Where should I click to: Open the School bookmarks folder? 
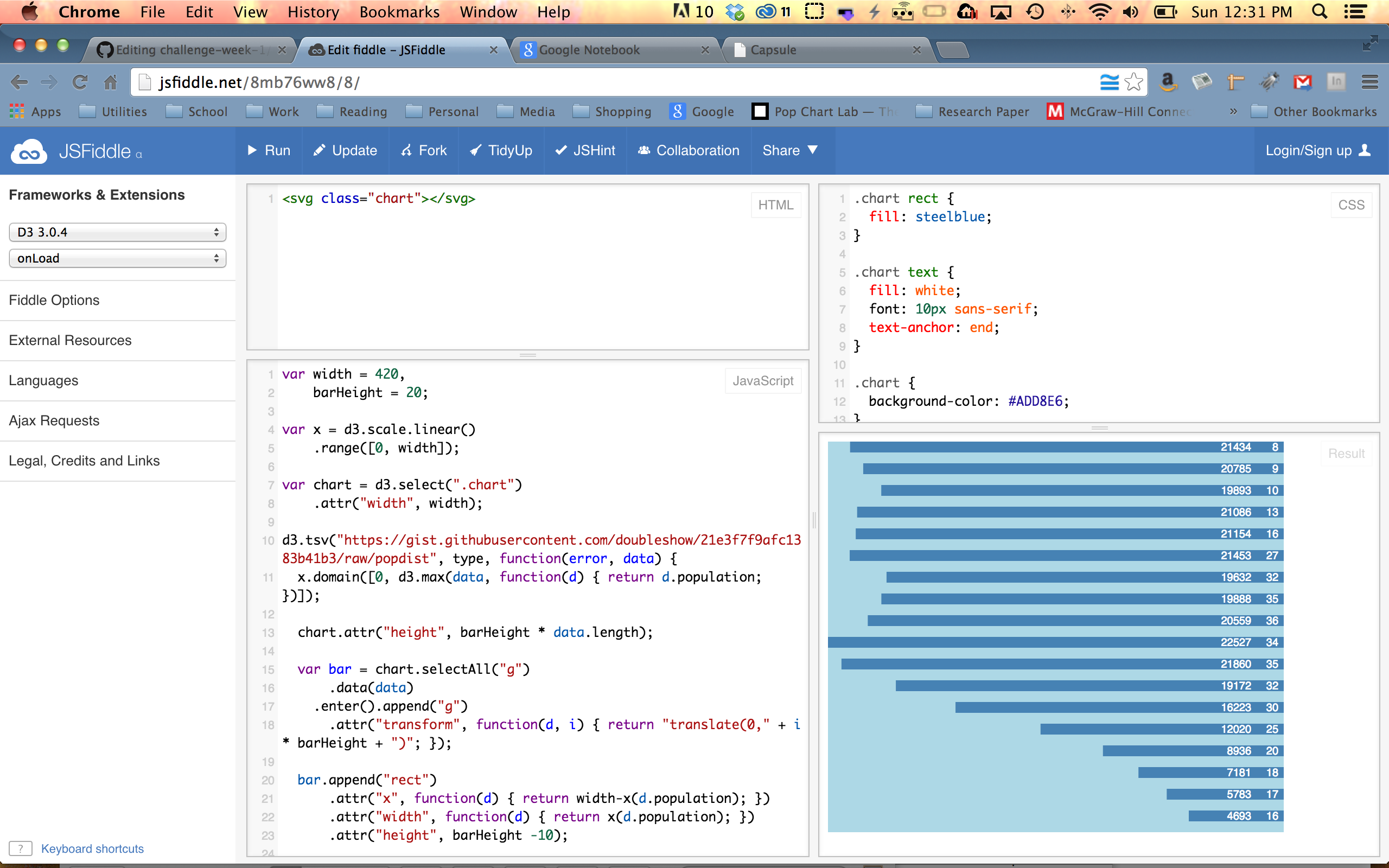pos(197,111)
